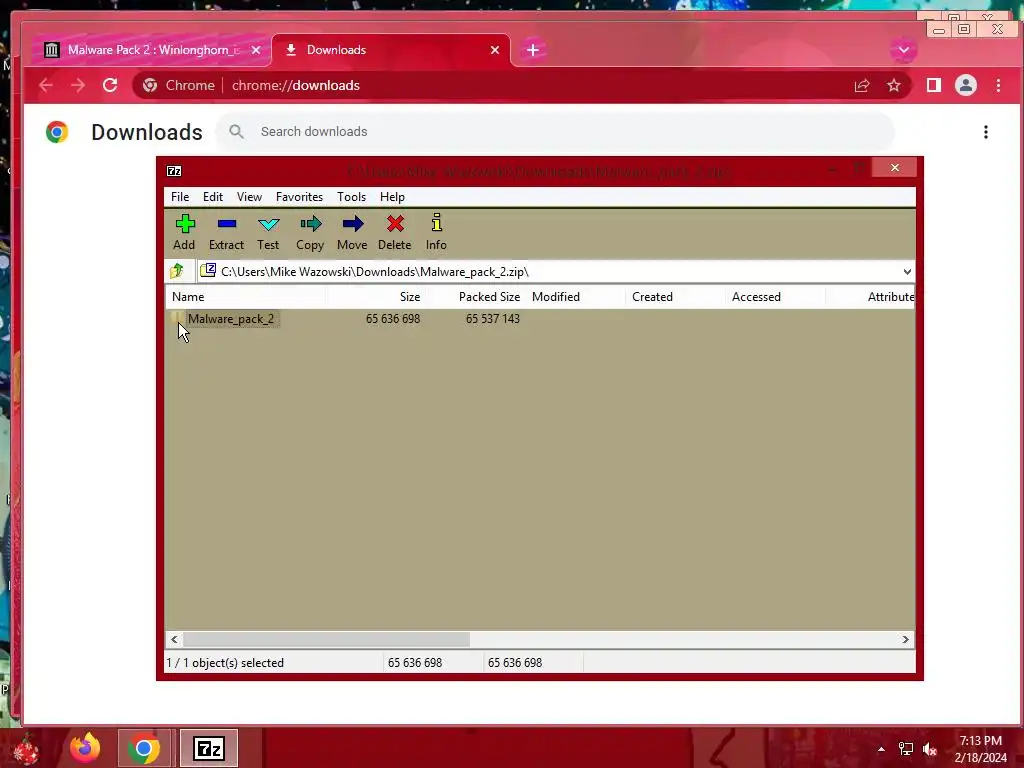
Task: Close the Downloads tab
Action: click(495, 50)
